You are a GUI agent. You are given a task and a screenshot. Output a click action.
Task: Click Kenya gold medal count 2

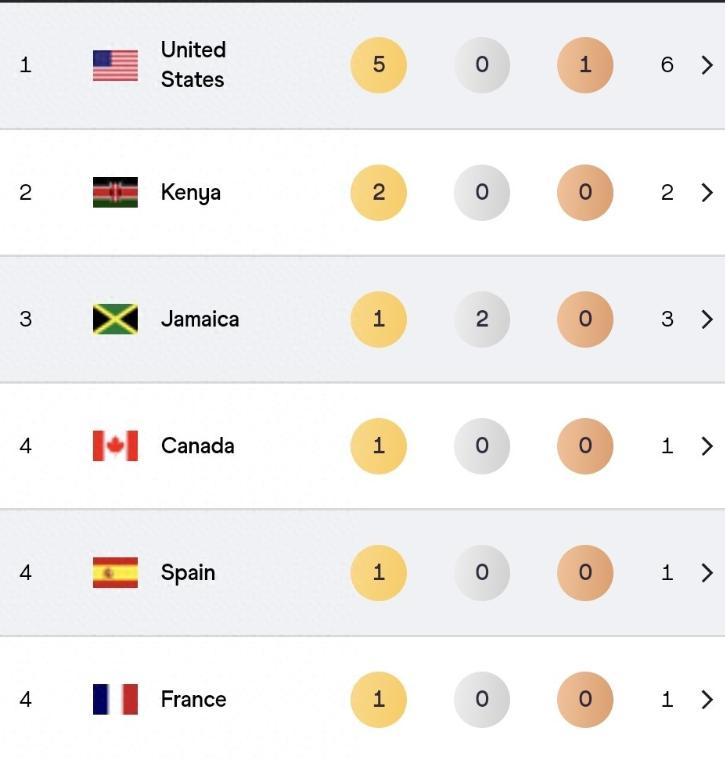378,192
